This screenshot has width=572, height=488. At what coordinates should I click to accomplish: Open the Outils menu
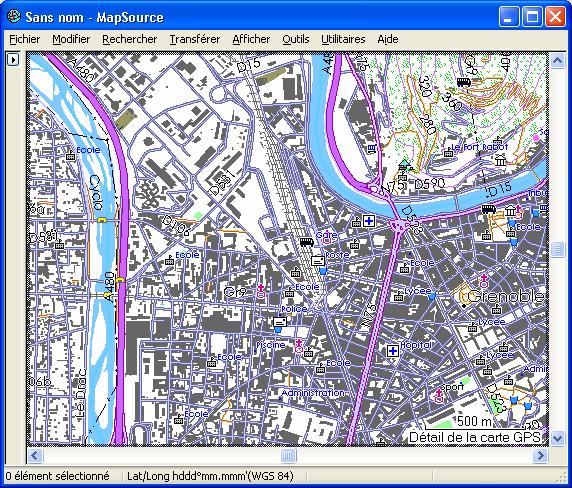click(296, 39)
